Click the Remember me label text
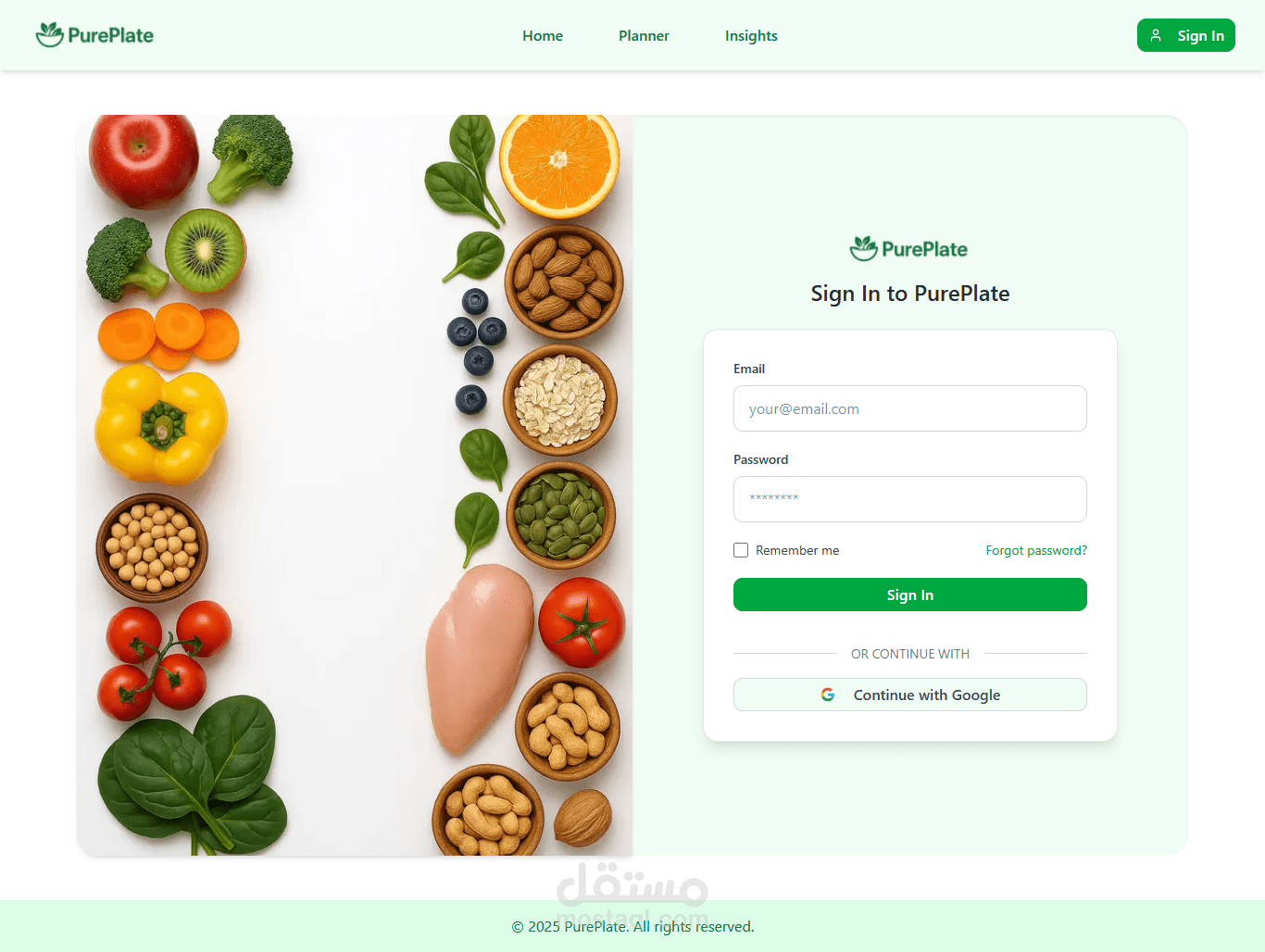The width and height of the screenshot is (1265, 952). [x=797, y=550]
